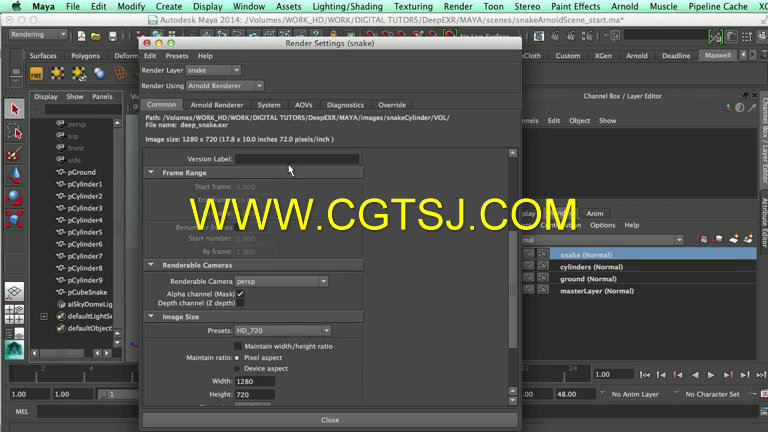The width and height of the screenshot is (768, 432).
Task: Click the No Character Set selector
Action: pos(712,394)
